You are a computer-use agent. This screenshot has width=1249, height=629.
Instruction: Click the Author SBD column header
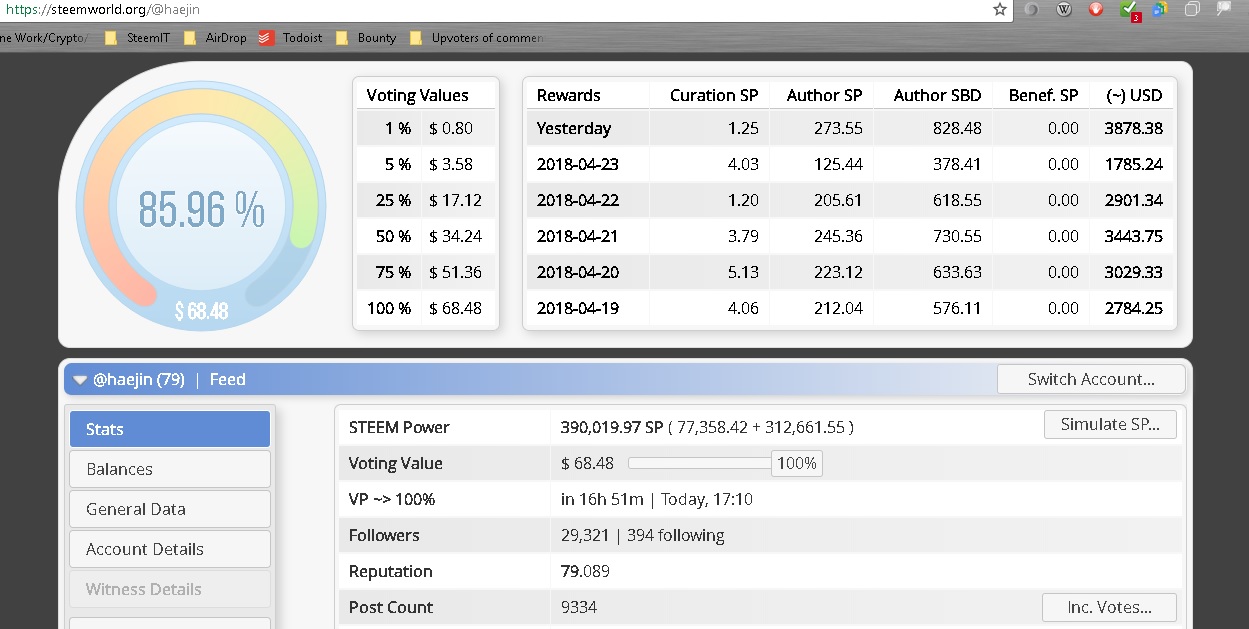(x=937, y=95)
